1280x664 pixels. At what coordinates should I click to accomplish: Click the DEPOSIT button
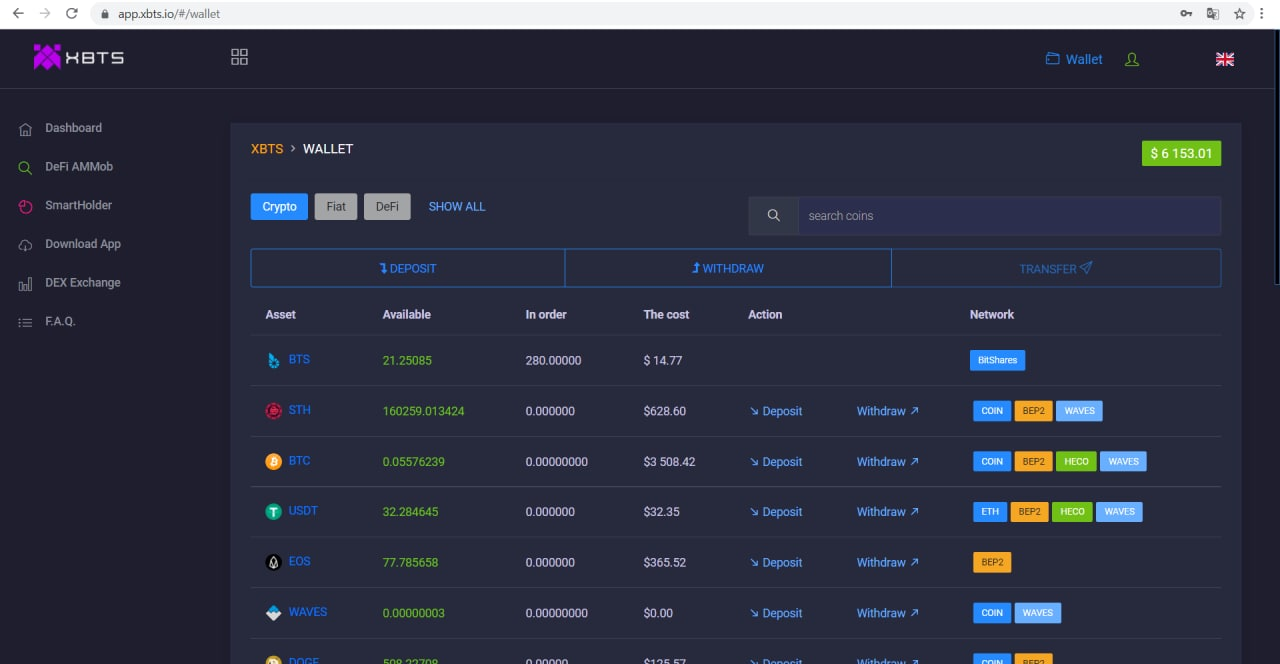(408, 268)
